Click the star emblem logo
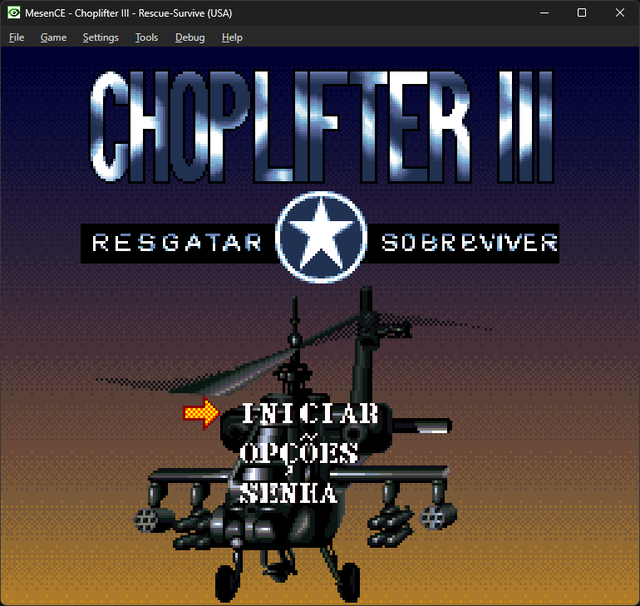Screen dimensions: 640x606 point(321,237)
